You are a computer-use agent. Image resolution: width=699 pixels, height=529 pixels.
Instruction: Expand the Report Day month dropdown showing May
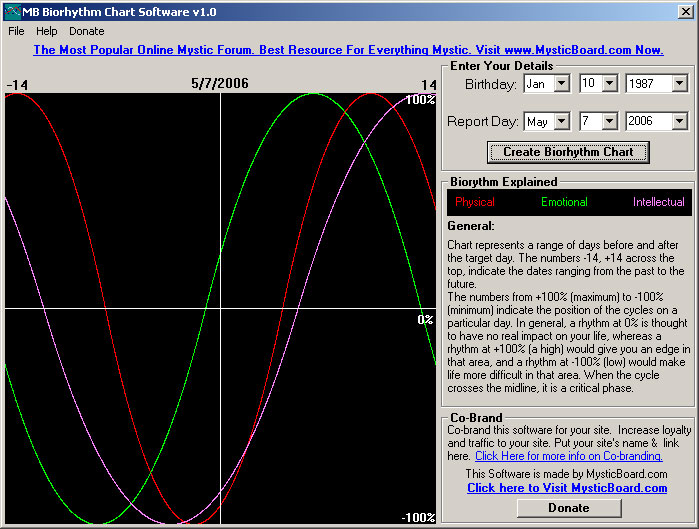point(562,121)
